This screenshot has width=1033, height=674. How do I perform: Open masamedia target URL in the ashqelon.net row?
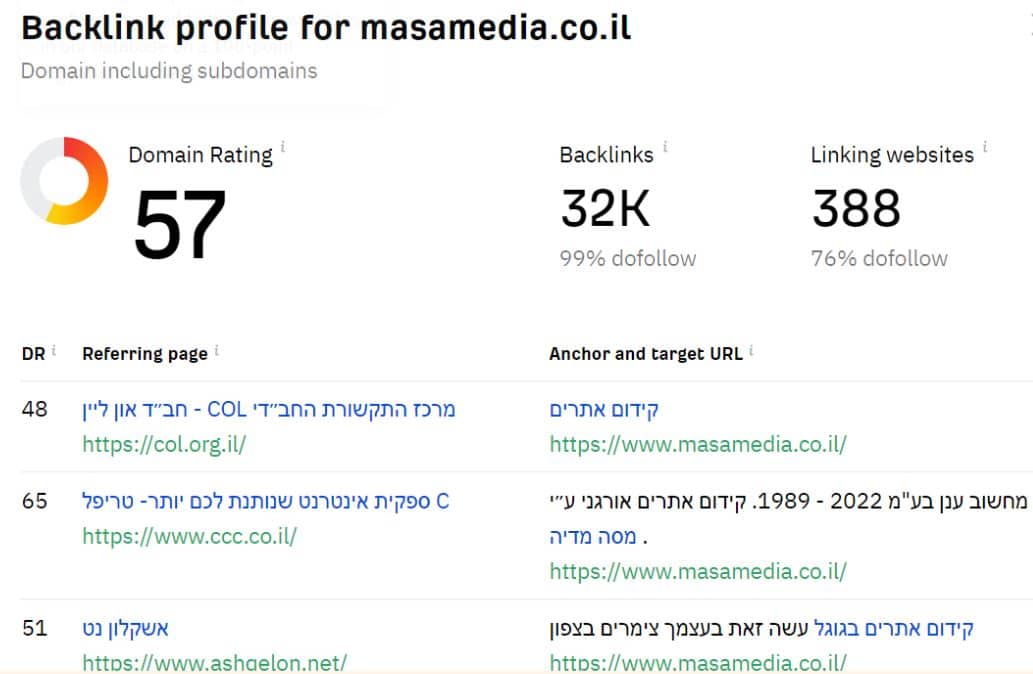pyautogui.click(x=697, y=662)
